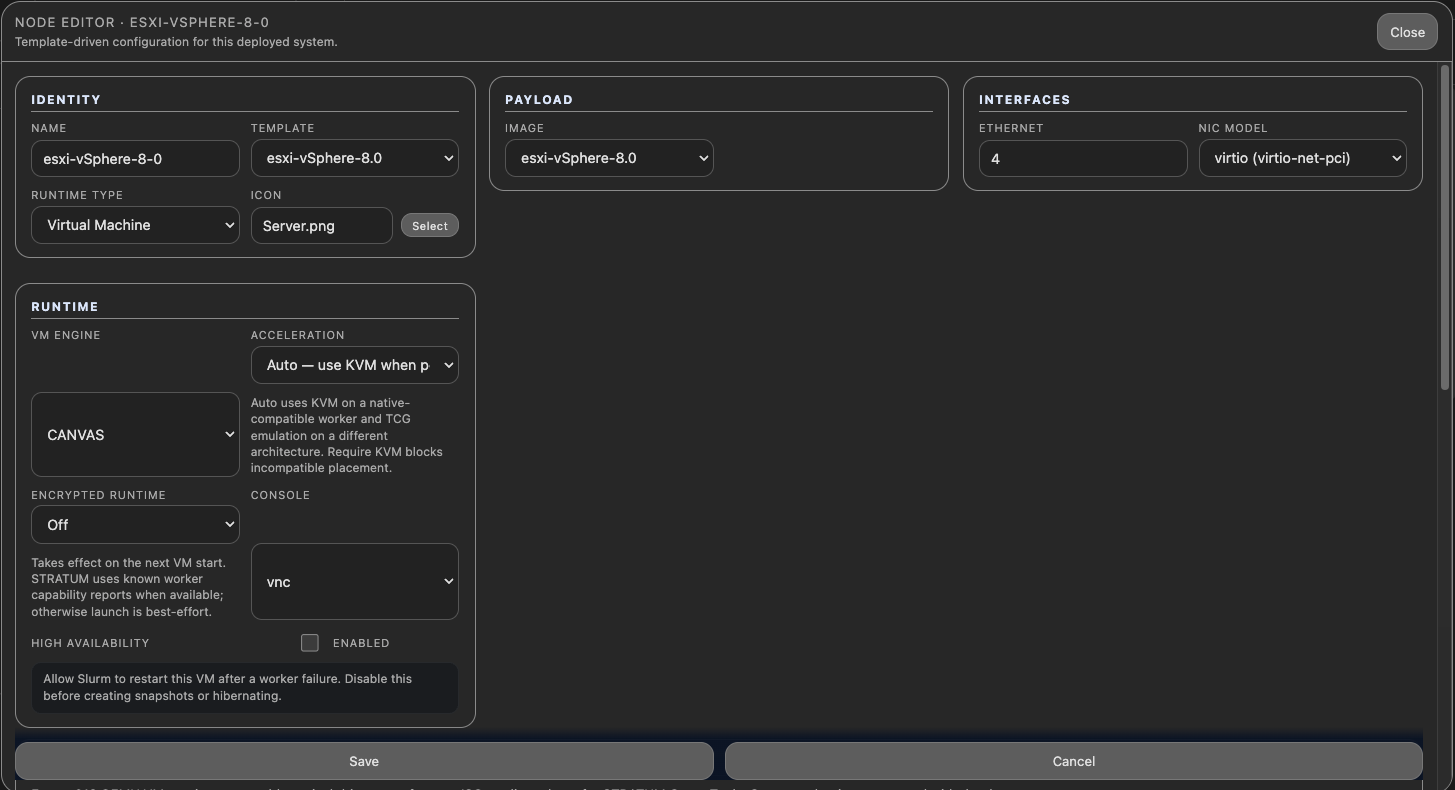Click the RUNTIME section heading
The width and height of the screenshot is (1455, 790).
tap(65, 307)
